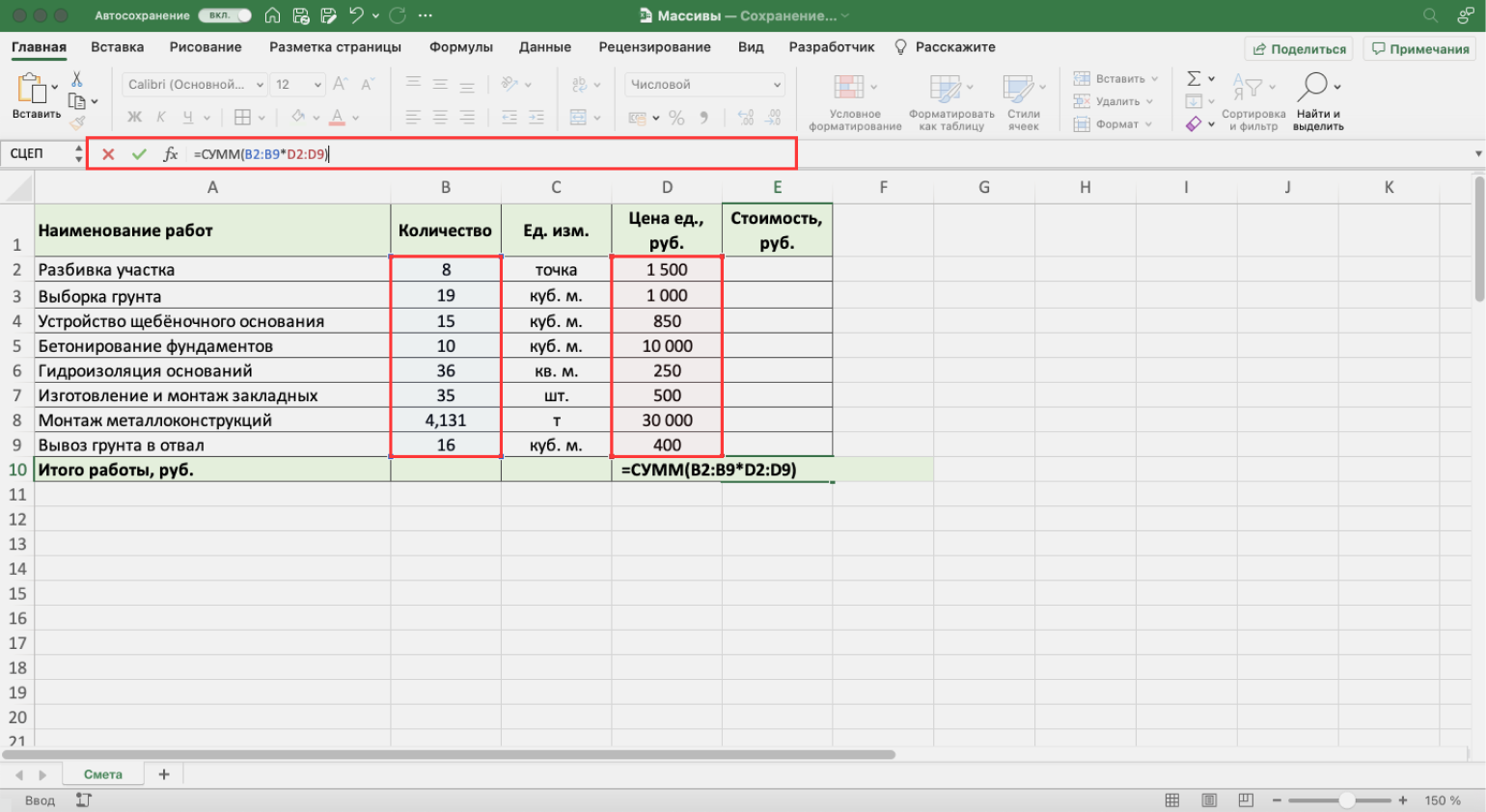The width and height of the screenshot is (1486, 812).
Task: Open the Формулы ribbon tab
Action: point(460,47)
